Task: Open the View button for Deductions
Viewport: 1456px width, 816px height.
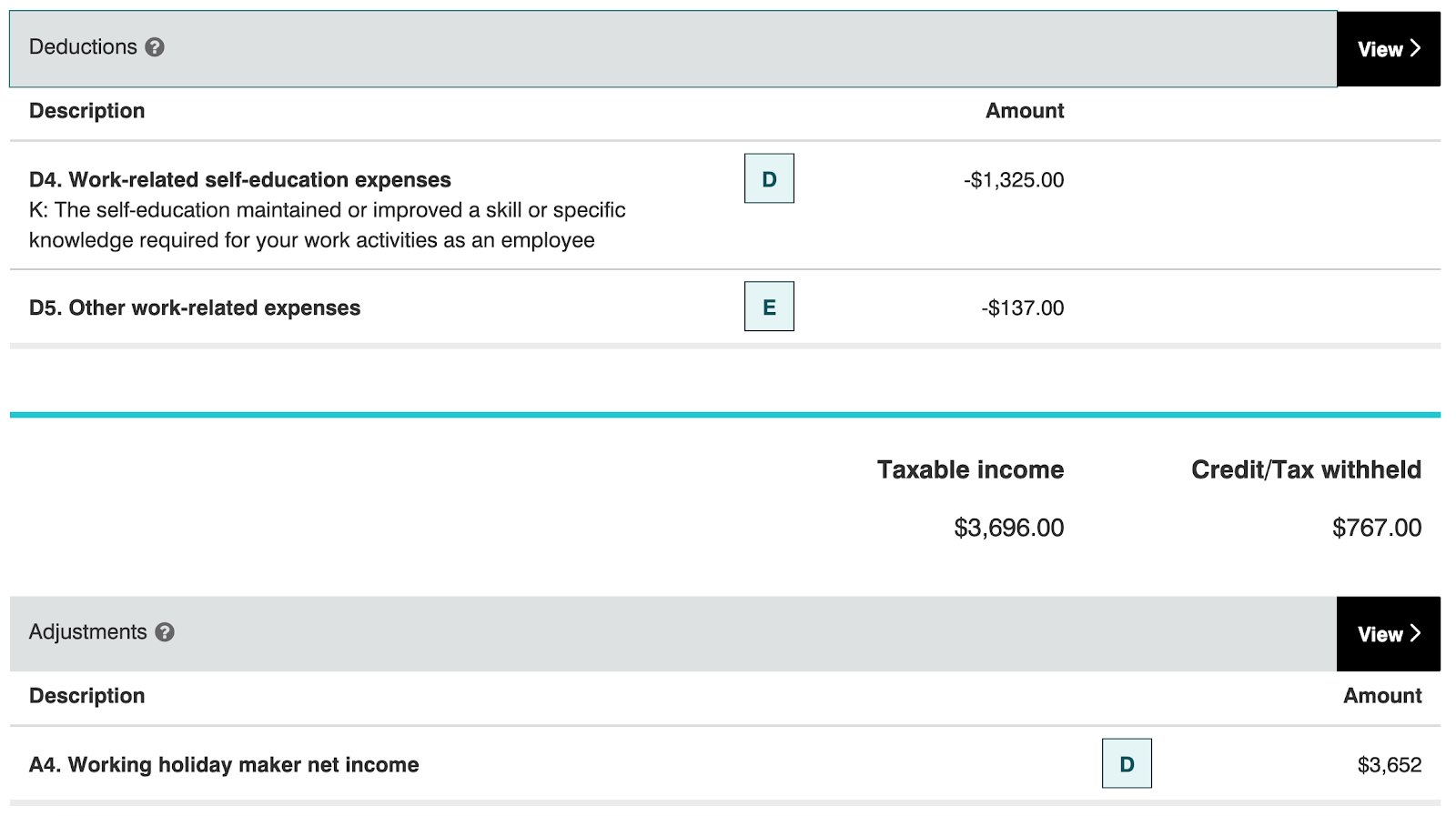Action: (x=1388, y=49)
